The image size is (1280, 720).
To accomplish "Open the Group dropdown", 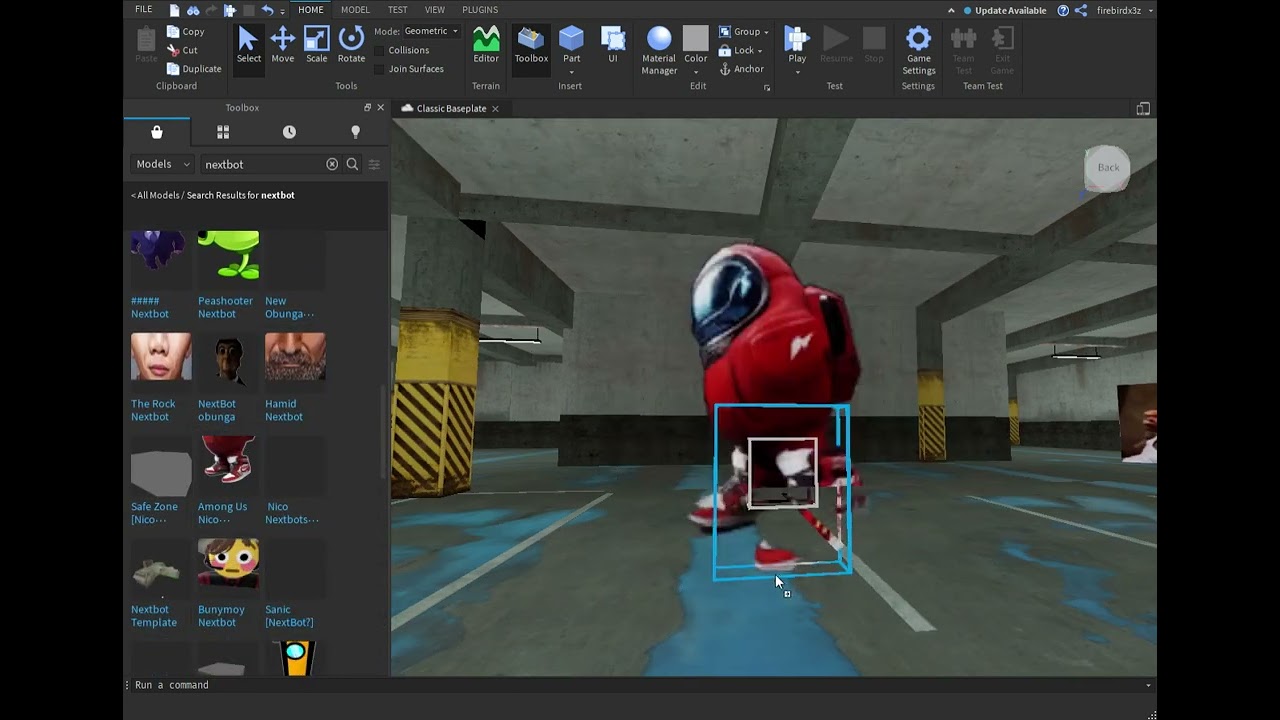I will click(x=744, y=31).
